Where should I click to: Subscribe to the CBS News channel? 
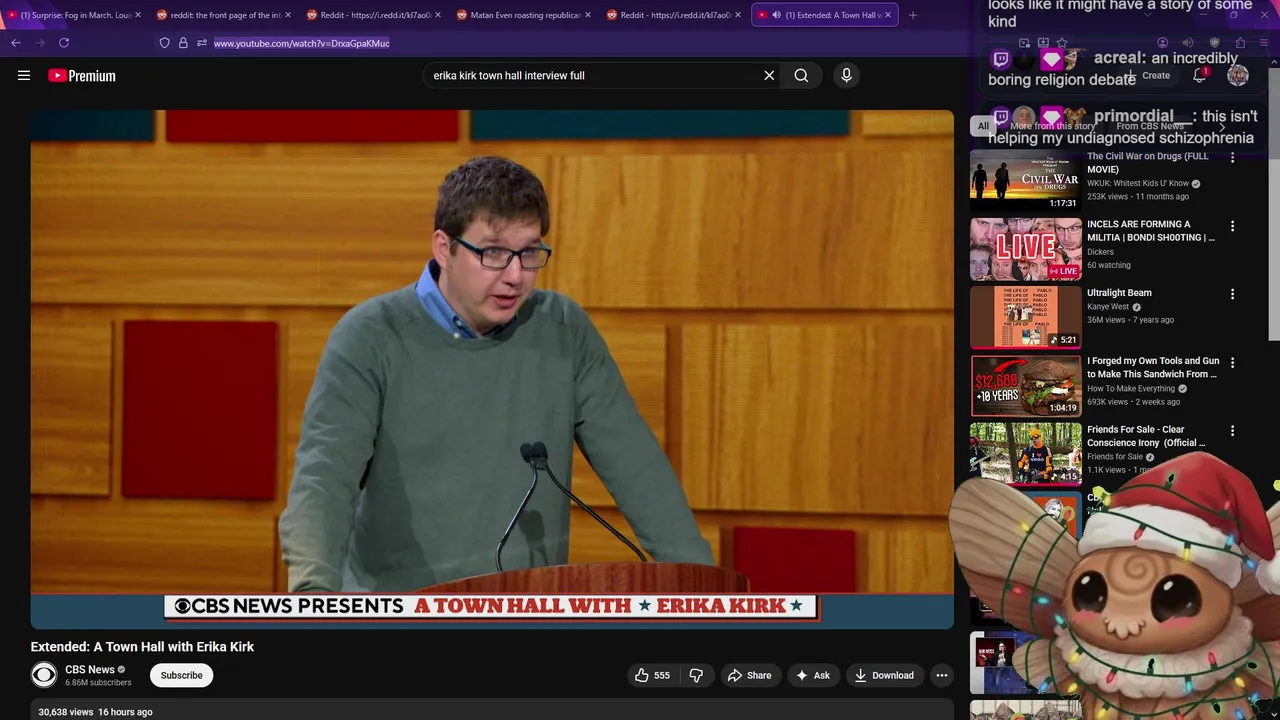[x=182, y=675]
